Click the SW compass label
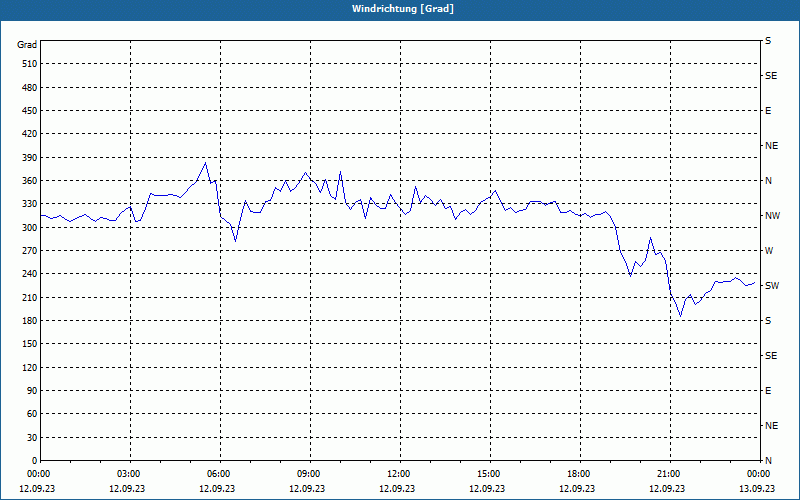The image size is (800, 500). click(x=772, y=286)
